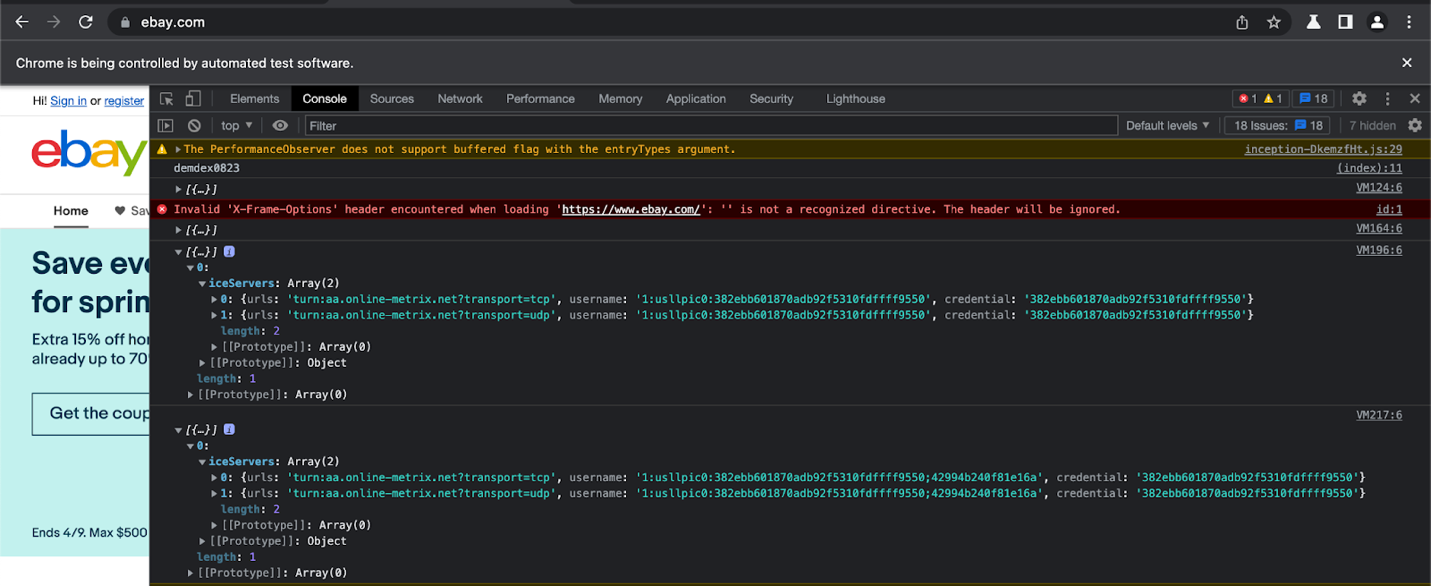Click the eBay 'register' link

(x=124, y=101)
